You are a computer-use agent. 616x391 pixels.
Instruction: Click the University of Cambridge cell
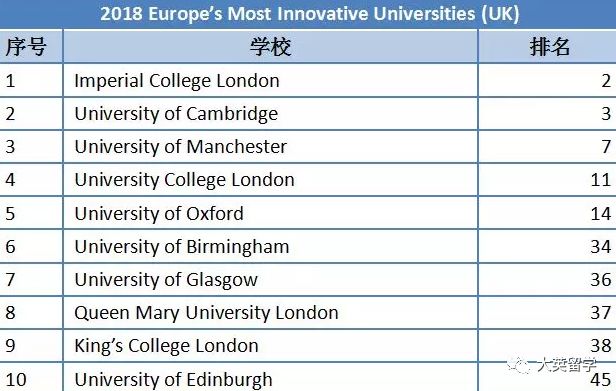click(270, 114)
